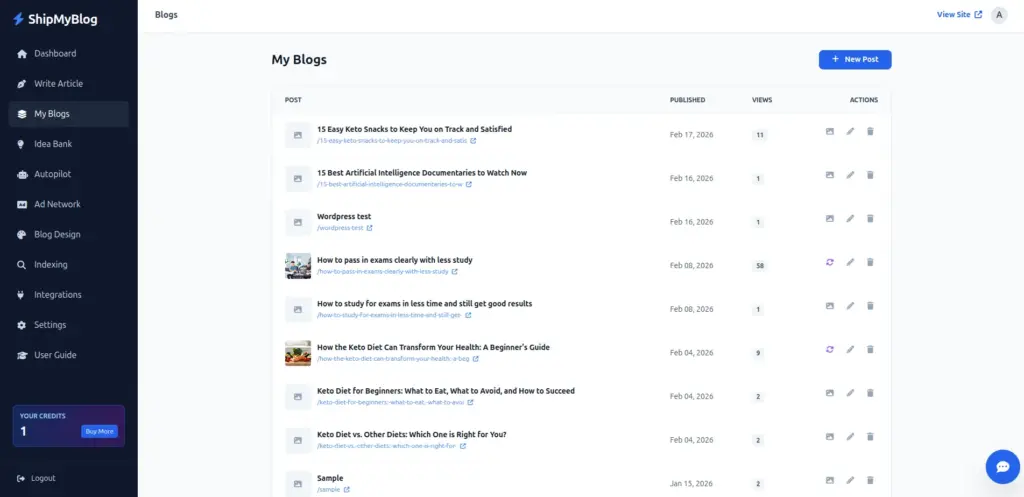Screen dimensions: 1024x497
Task: Delete the 15 Easy Keto Snacks post
Action: pos(870,131)
